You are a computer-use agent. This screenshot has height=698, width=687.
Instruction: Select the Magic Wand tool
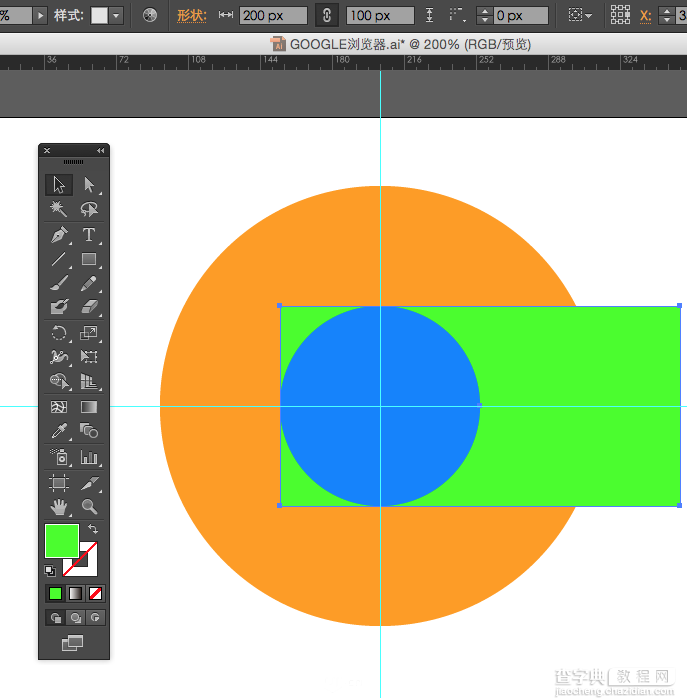(x=59, y=209)
